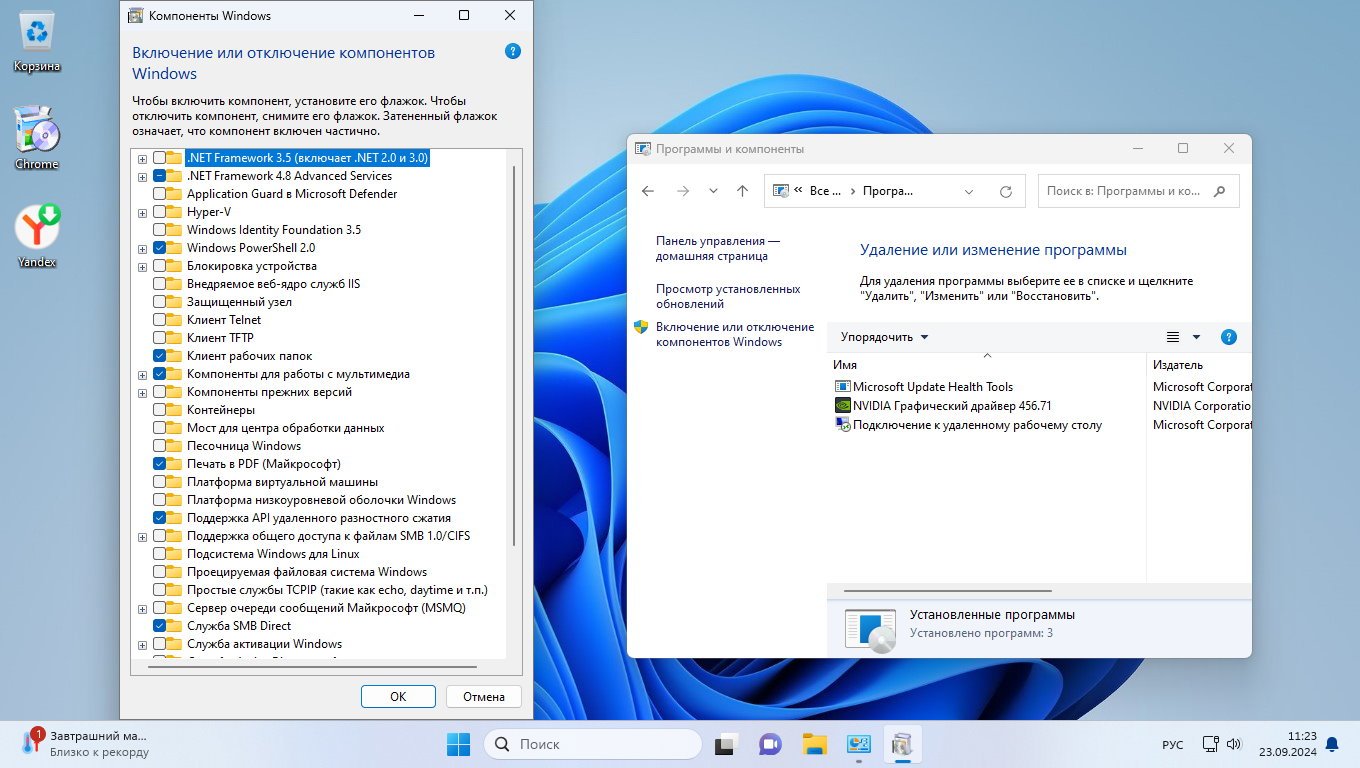Viewport: 1360px width, 768px height.
Task: Expand .NET Framework 4.8 Advanced Services
Action: click(x=143, y=176)
